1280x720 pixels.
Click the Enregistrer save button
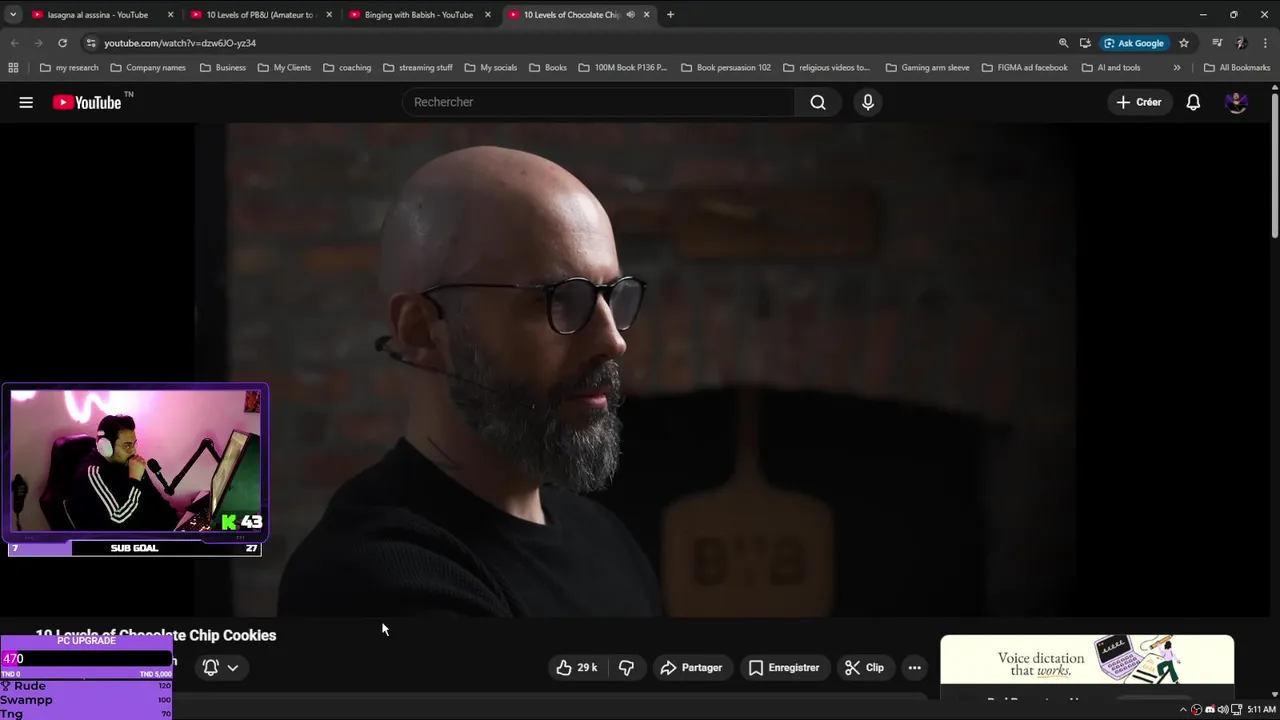pyautogui.click(x=785, y=668)
